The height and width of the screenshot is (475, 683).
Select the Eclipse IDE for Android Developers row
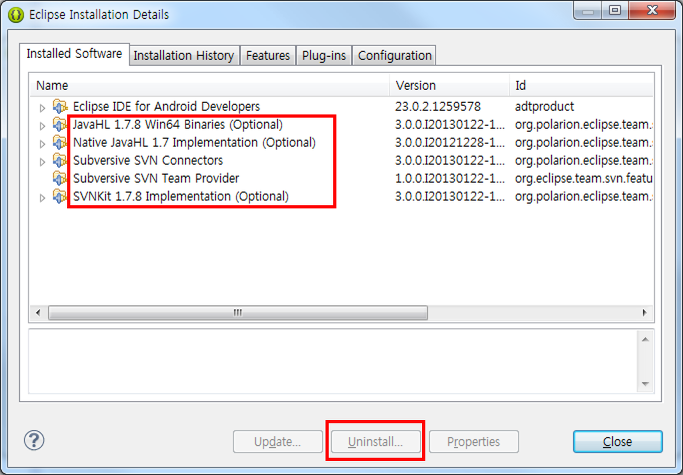pos(342,106)
